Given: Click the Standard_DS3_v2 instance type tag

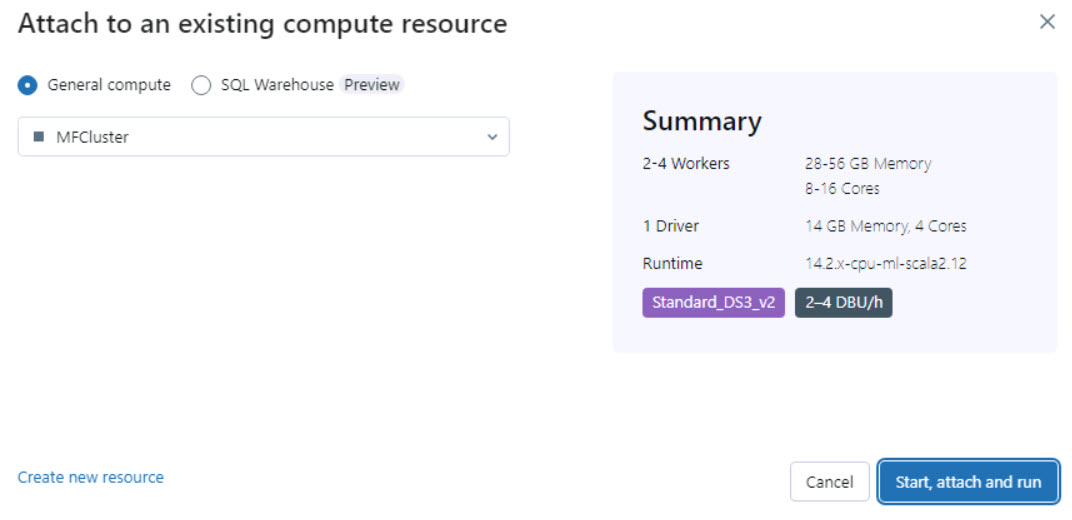Looking at the screenshot, I should [713, 303].
